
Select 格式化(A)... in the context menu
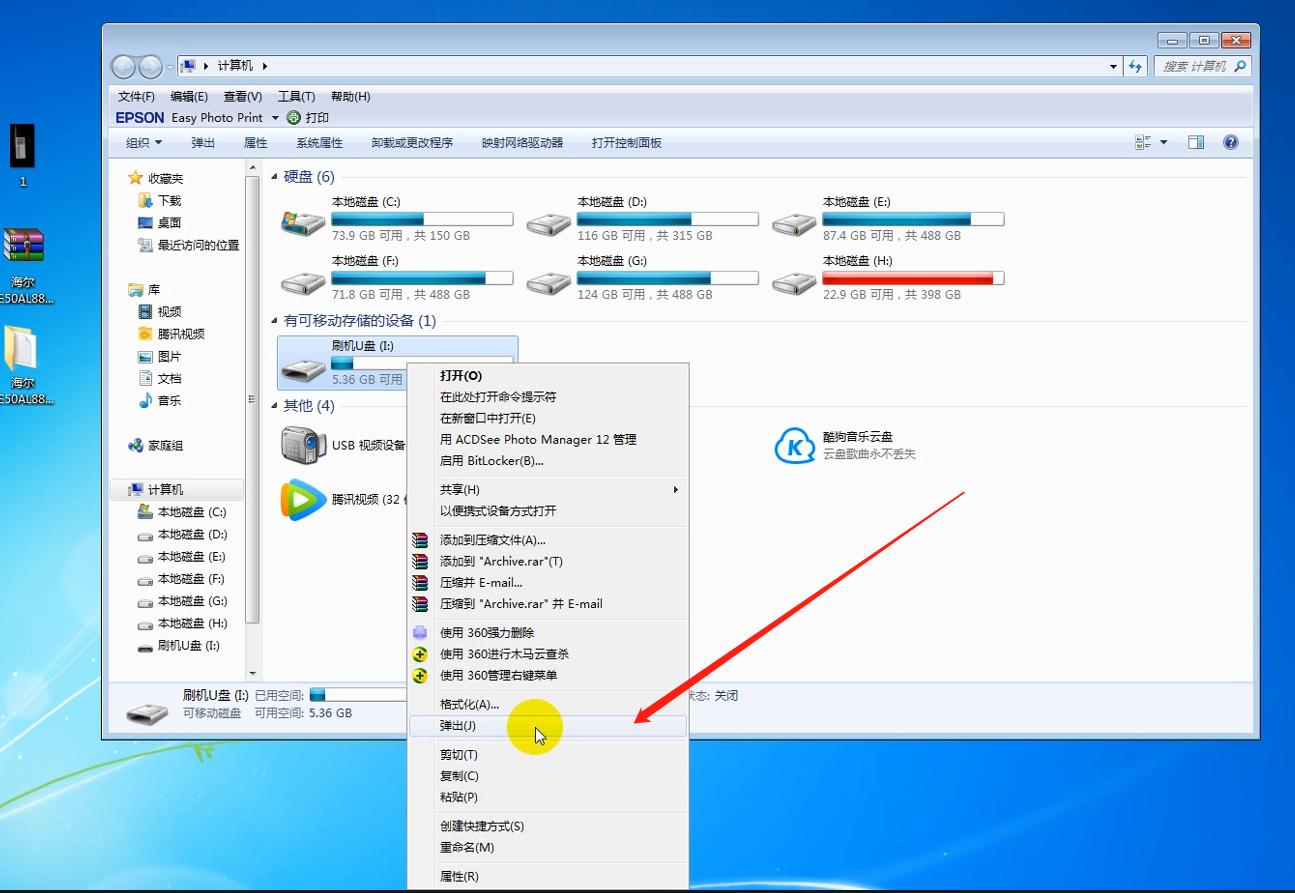(x=469, y=705)
